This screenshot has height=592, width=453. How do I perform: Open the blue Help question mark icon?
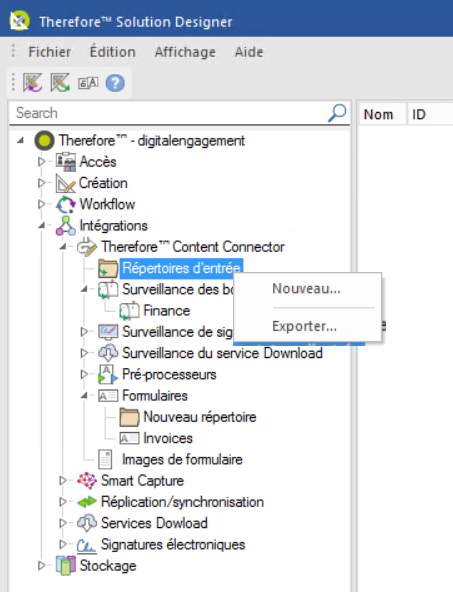[x=115, y=83]
